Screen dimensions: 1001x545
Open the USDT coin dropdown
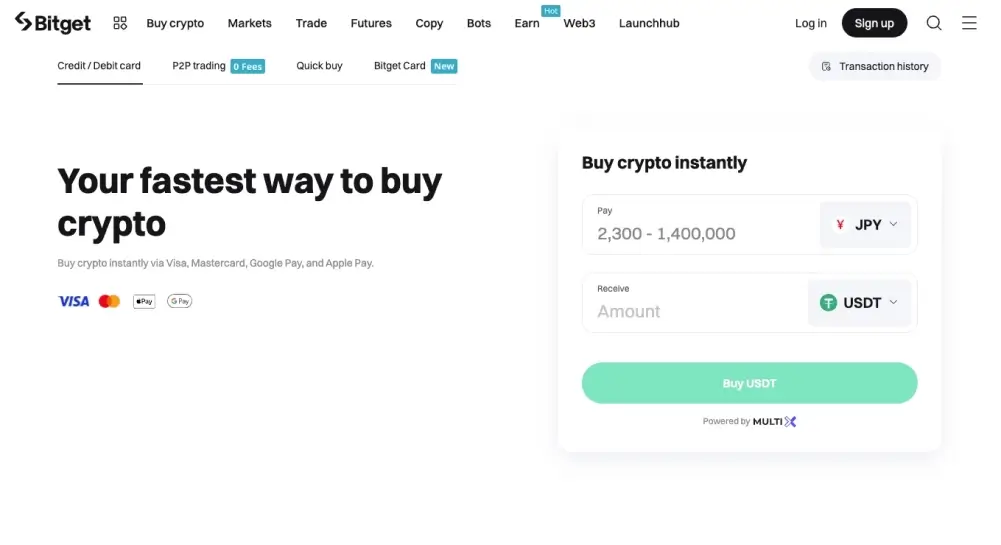click(859, 302)
